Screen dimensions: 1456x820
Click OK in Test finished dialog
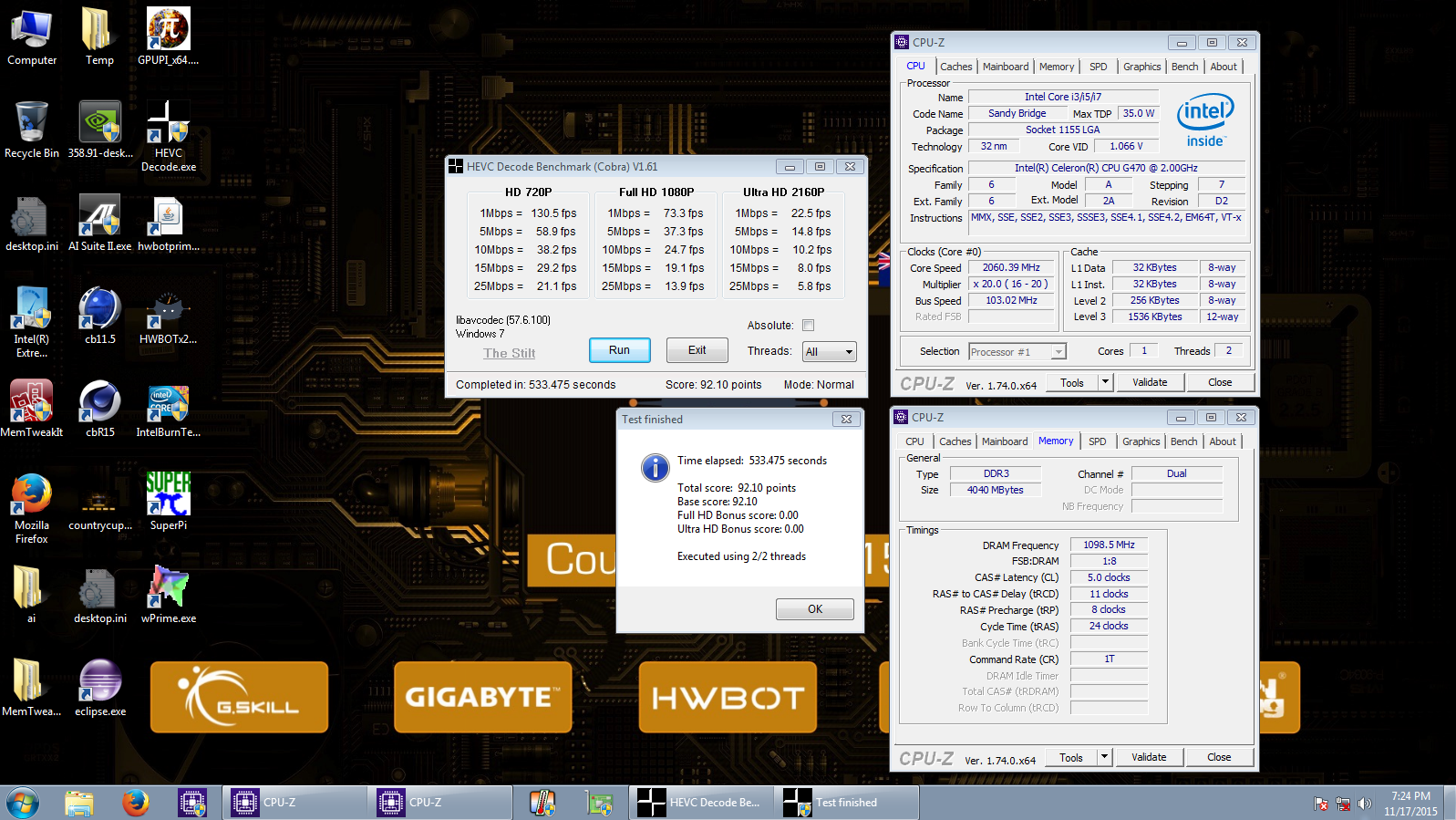815,609
